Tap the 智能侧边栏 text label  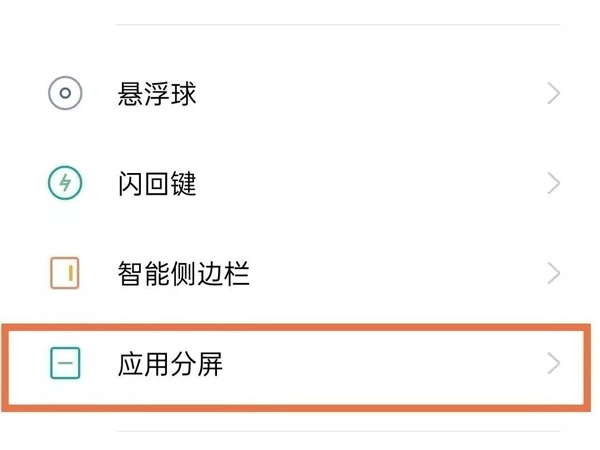183,273
